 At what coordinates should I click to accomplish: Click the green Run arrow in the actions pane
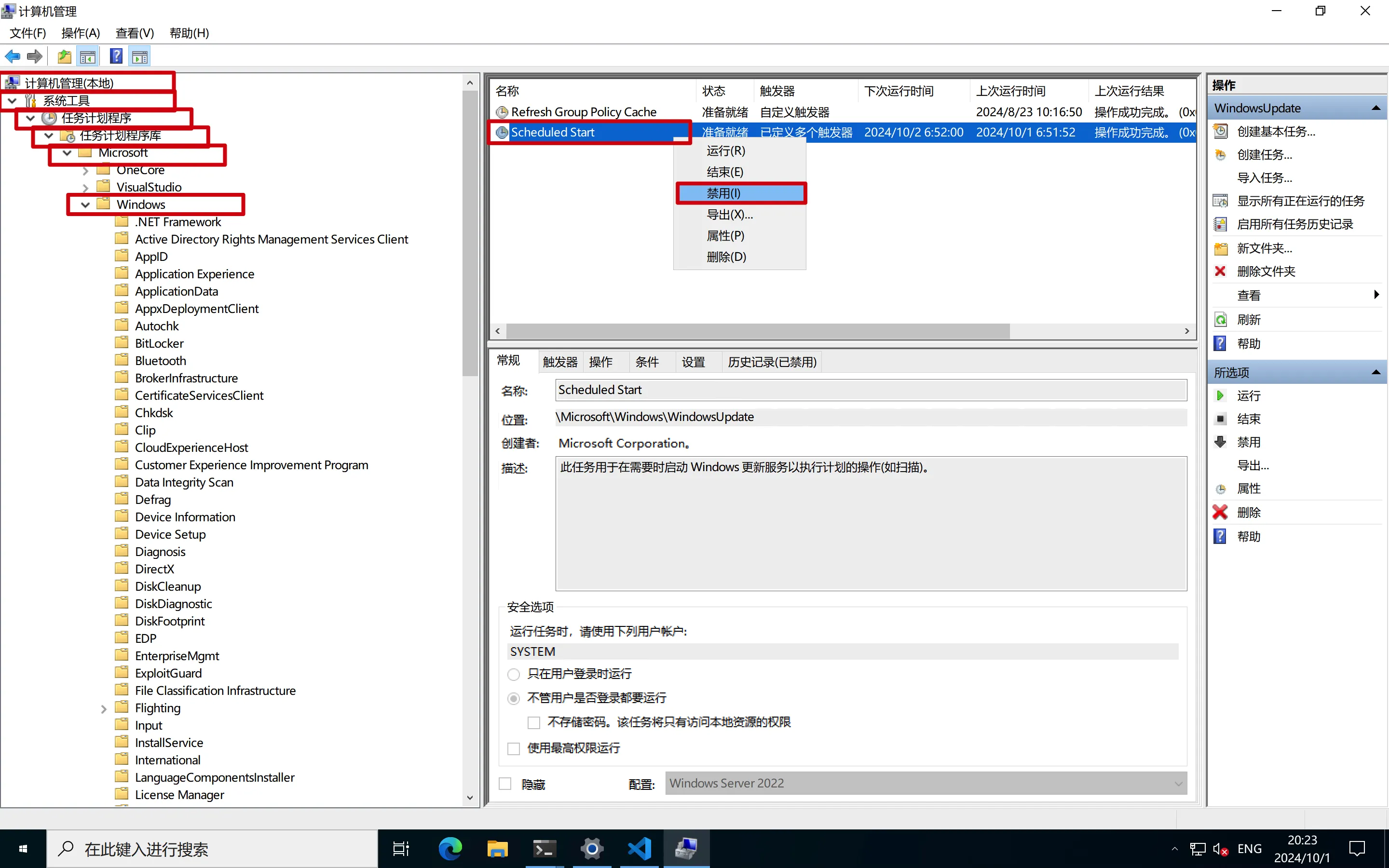click(x=1220, y=395)
